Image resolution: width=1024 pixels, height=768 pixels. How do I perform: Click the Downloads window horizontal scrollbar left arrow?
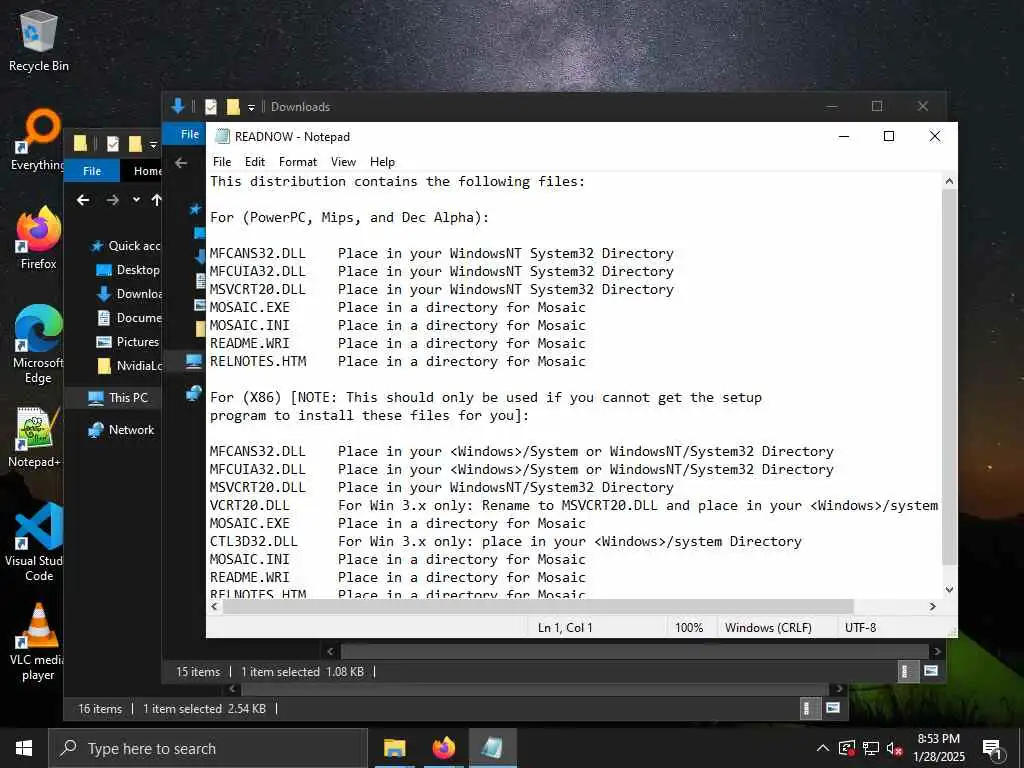click(330, 651)
